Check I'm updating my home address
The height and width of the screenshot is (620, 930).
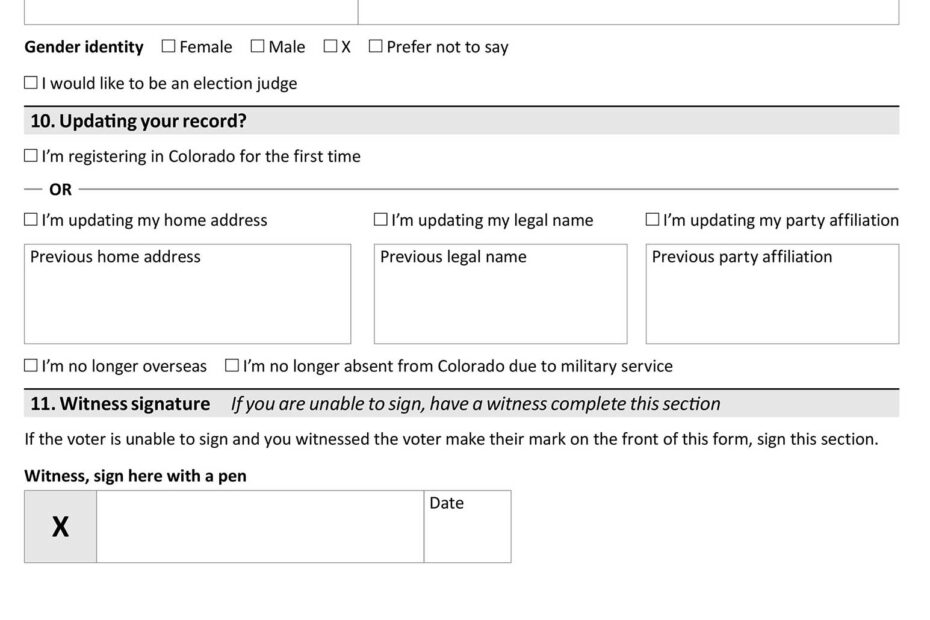click(x=29, y=219)
